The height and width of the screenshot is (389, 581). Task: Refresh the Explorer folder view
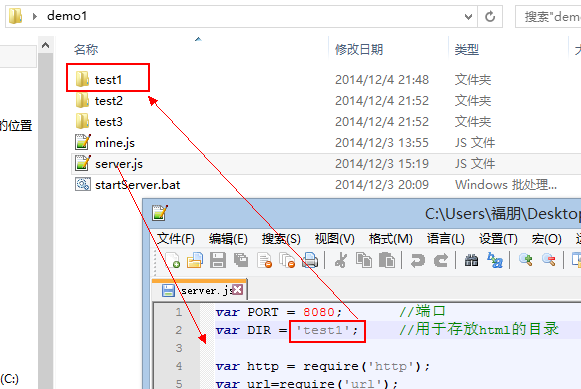[x=490, y=16]
